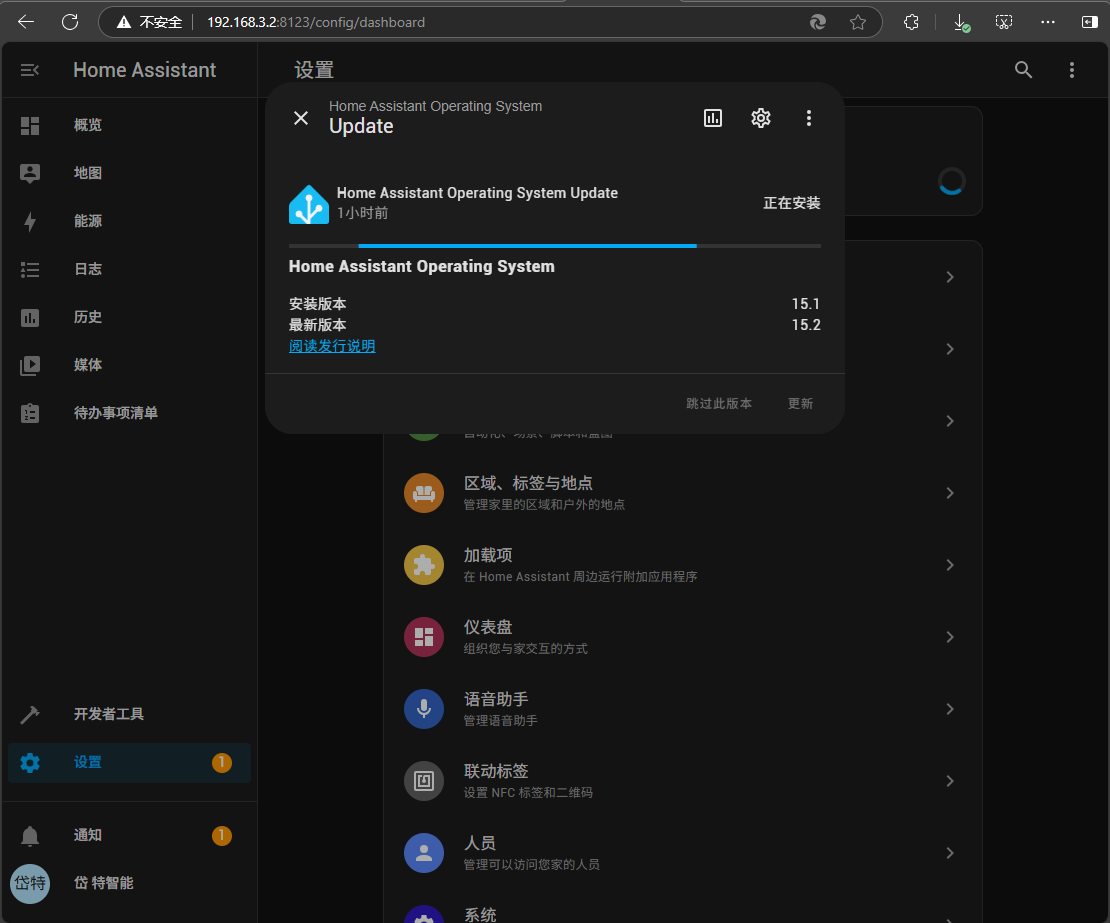Collapse the Home Assistant sidebar
Screen dimensions: 1110x923
[30, 70]
